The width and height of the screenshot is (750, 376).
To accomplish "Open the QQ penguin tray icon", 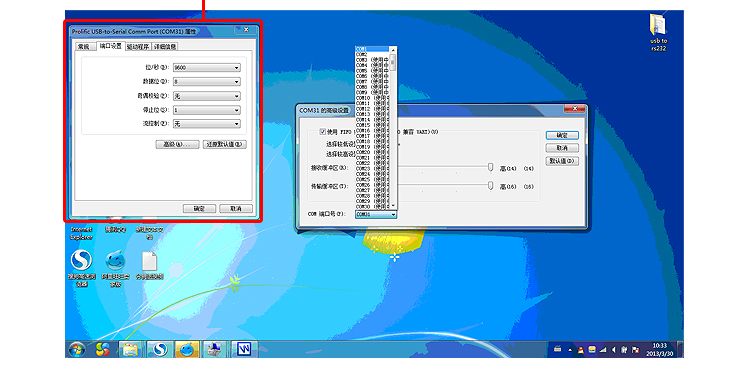I will 581,350.
